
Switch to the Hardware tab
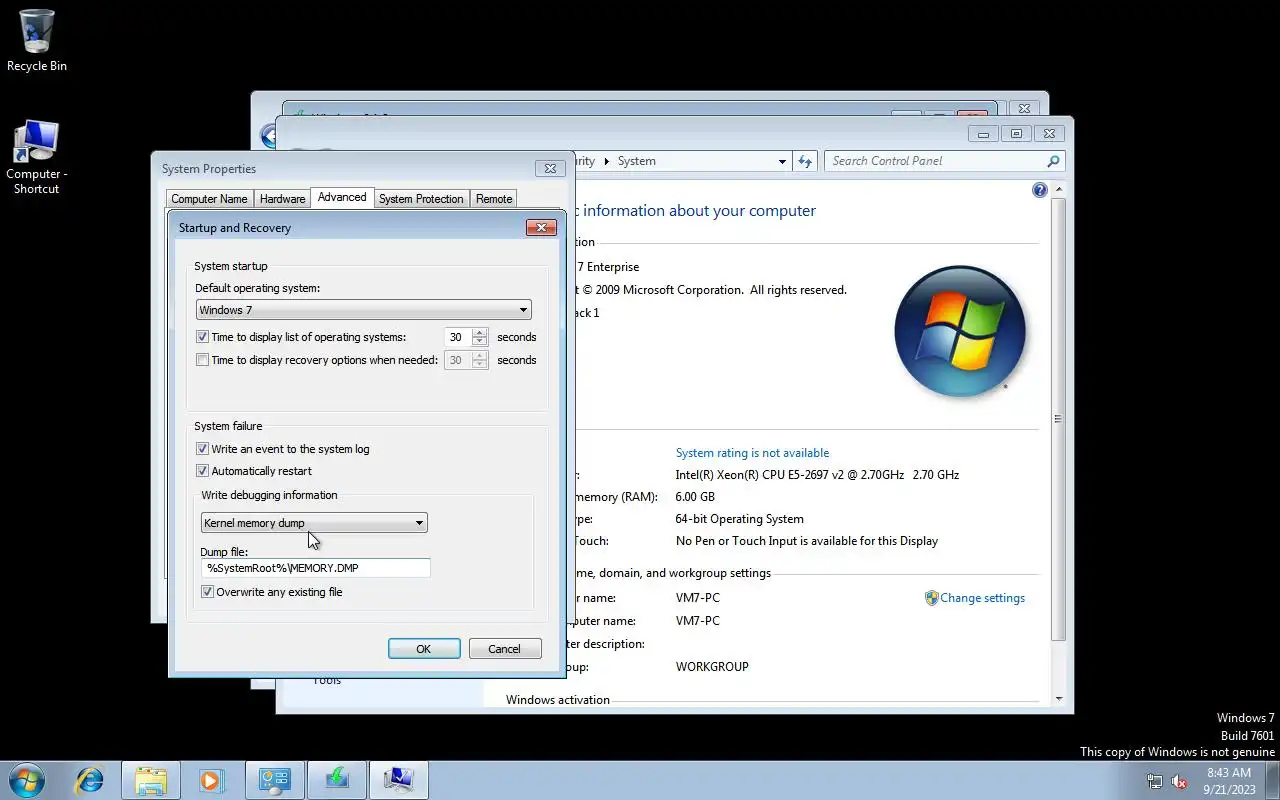coord(282,199)
